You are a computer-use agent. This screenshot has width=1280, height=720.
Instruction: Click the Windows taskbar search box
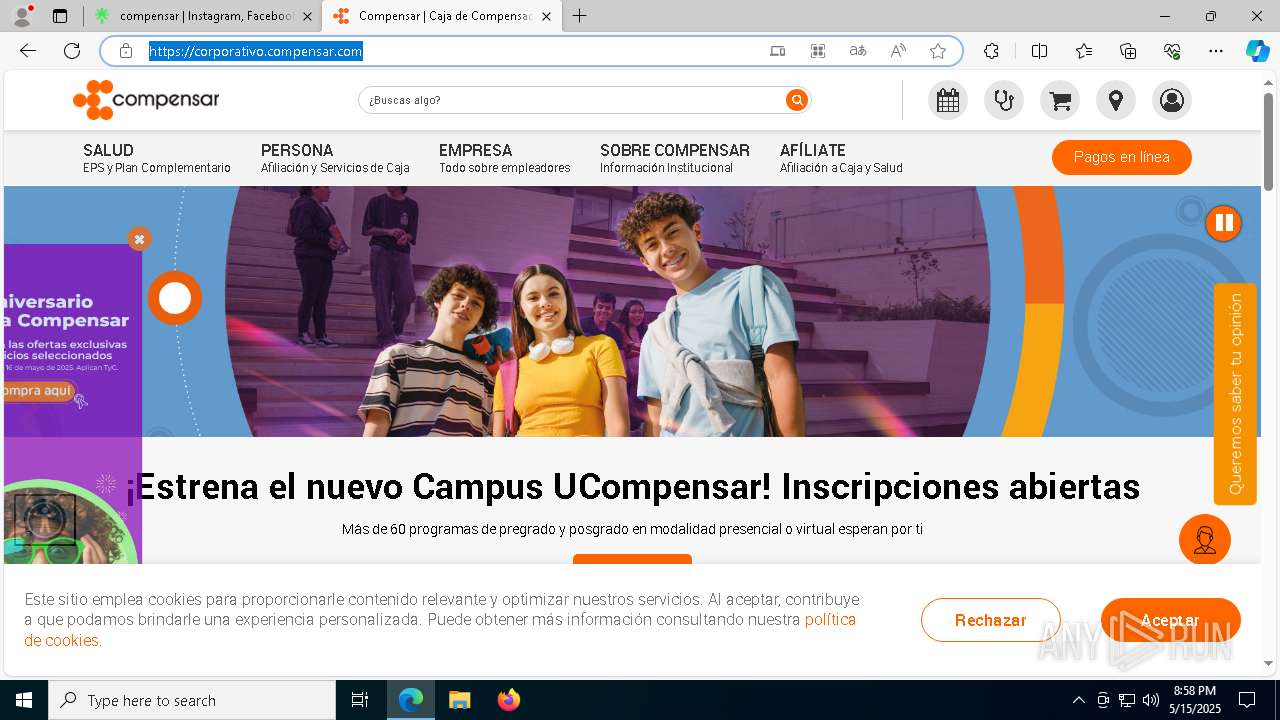[x=192, y=700]
